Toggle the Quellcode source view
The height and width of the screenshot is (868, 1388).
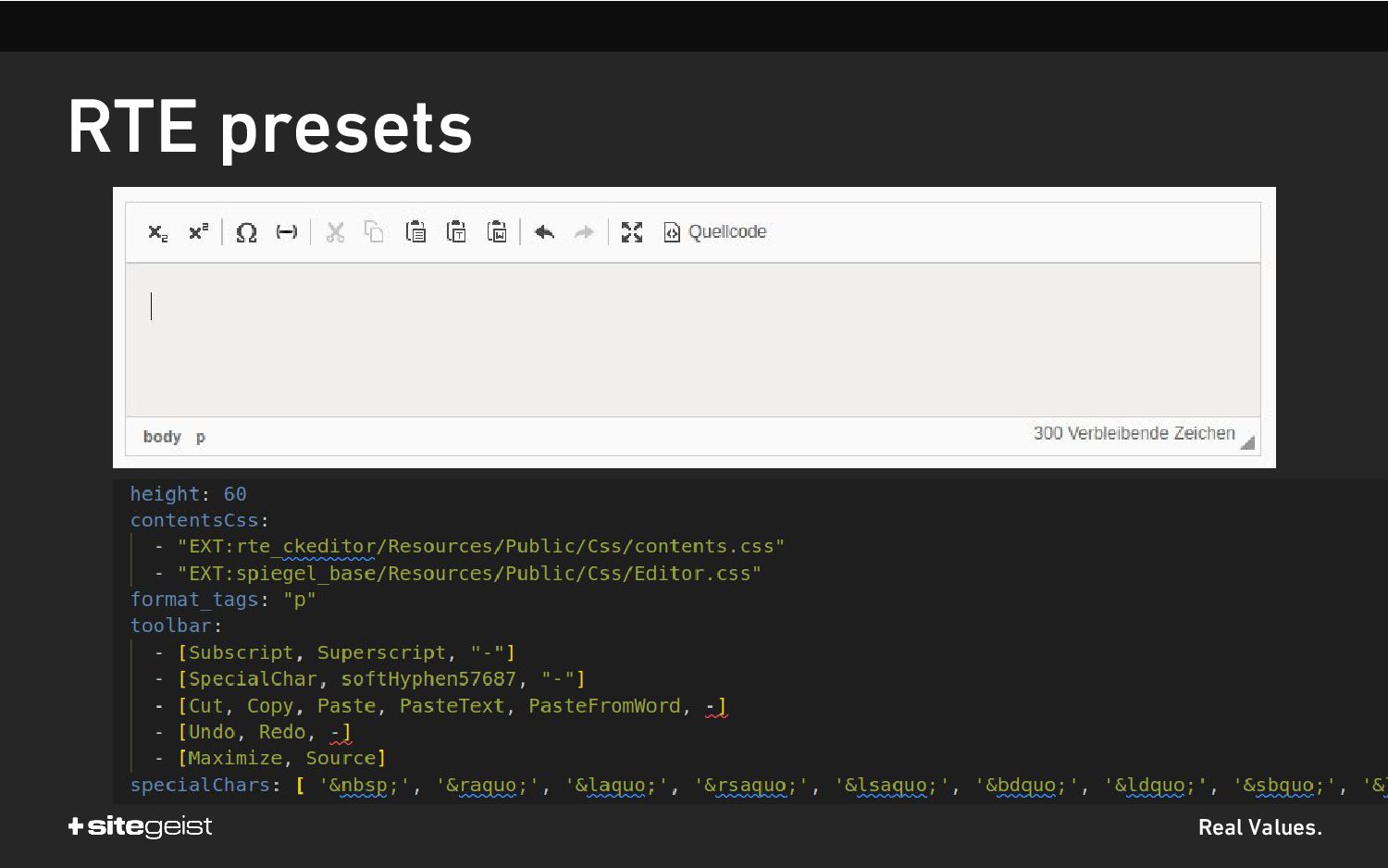715,232
